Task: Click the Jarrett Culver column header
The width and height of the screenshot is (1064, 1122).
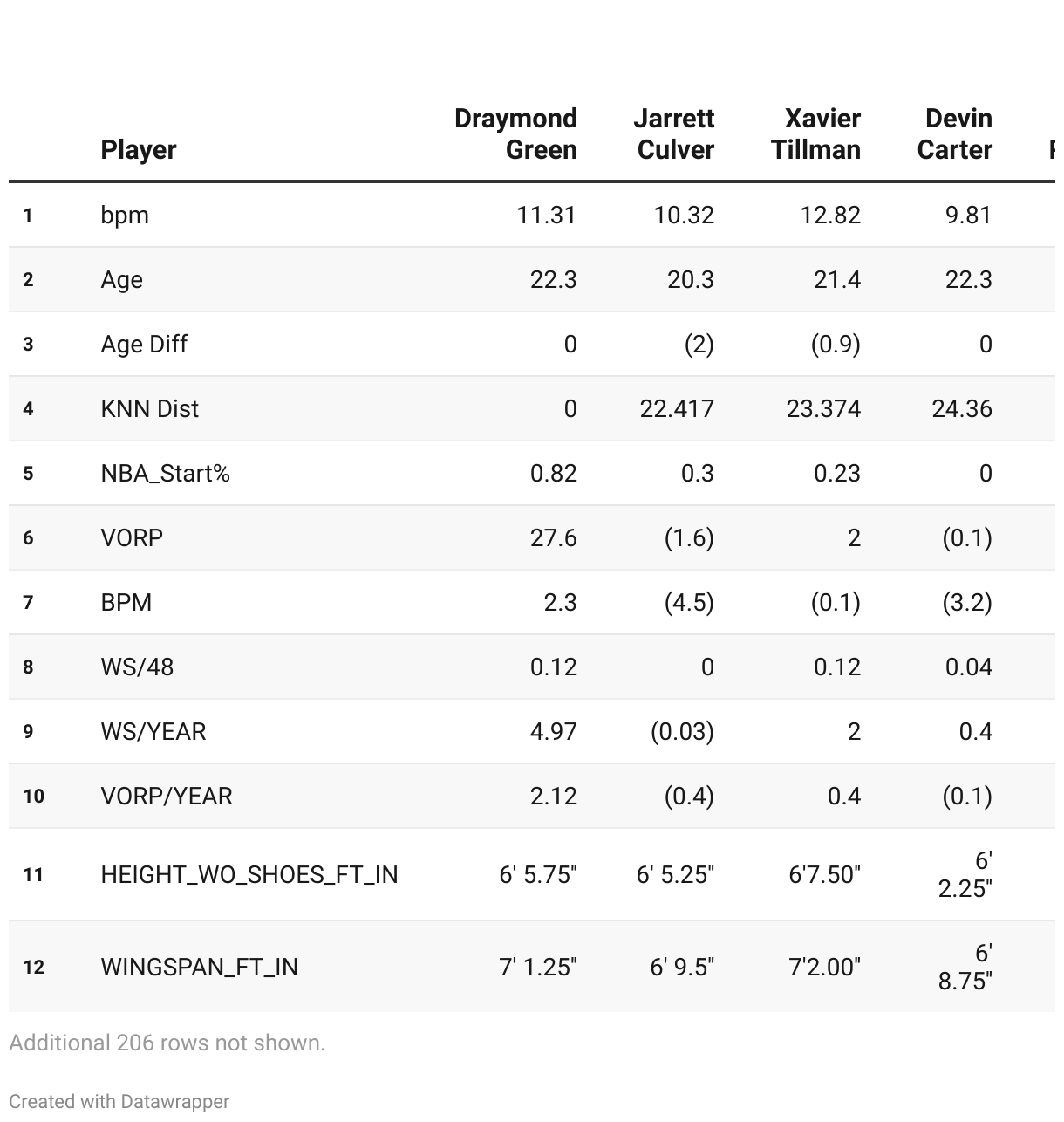Action: pos(674,133)
